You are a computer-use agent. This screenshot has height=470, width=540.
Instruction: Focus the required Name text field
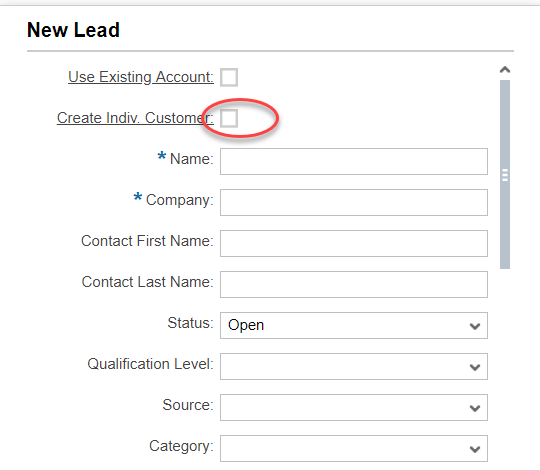coord(354,161)
